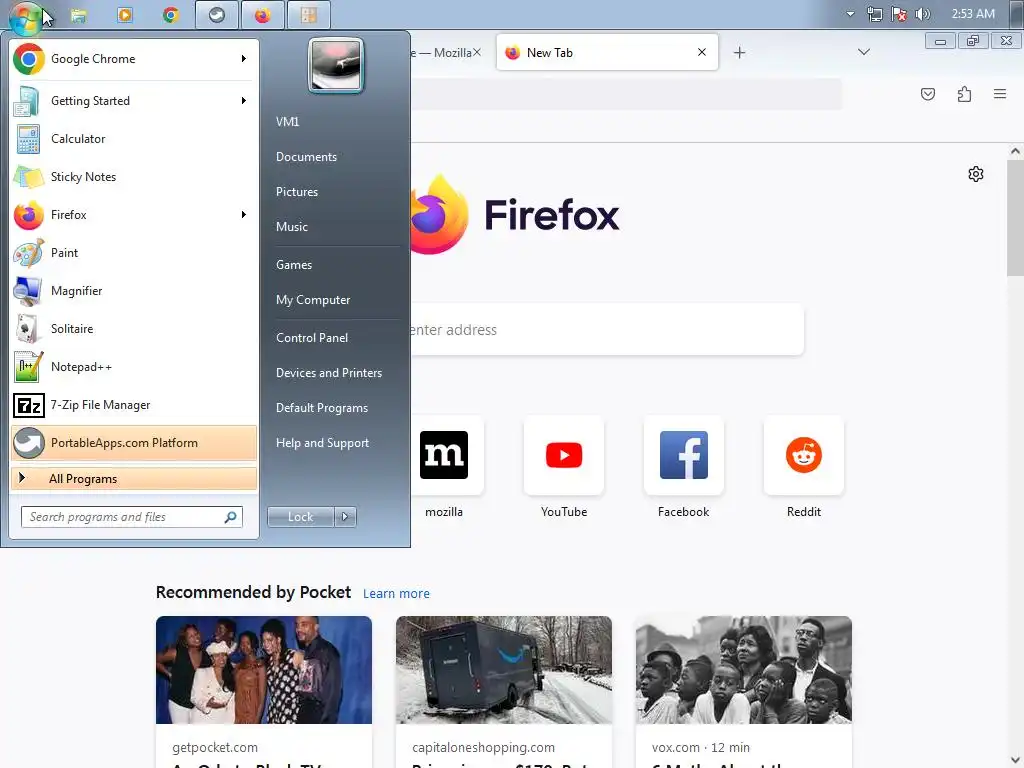Expand All Programs list
This screenshot has width=1024, height=768.
click(134, 479)
